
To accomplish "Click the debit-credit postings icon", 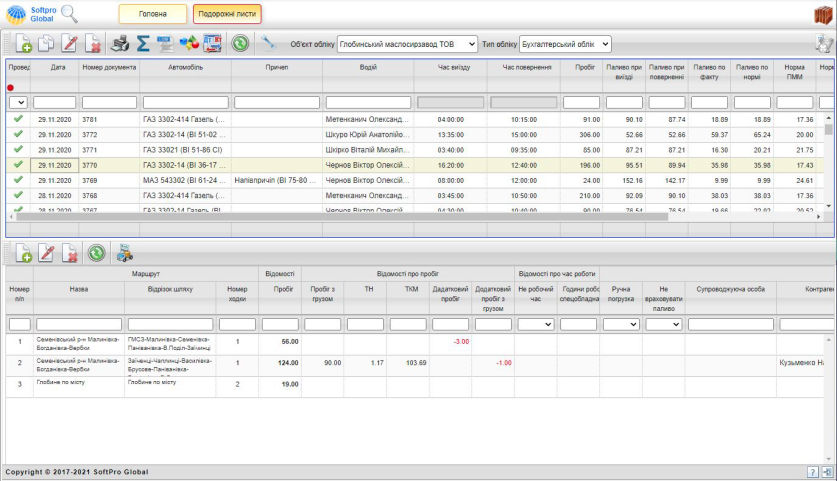I will 212,43.
